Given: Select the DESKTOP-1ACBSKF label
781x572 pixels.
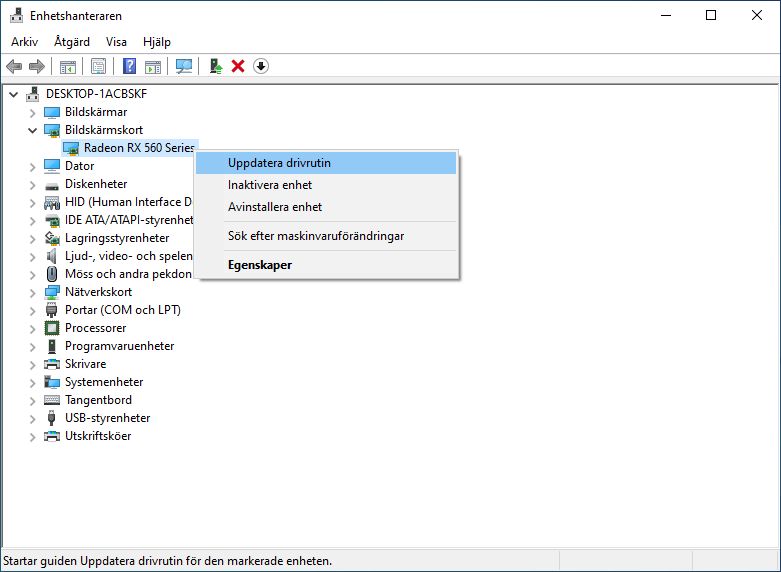Looking at the screenshot, I should (97, 94).
